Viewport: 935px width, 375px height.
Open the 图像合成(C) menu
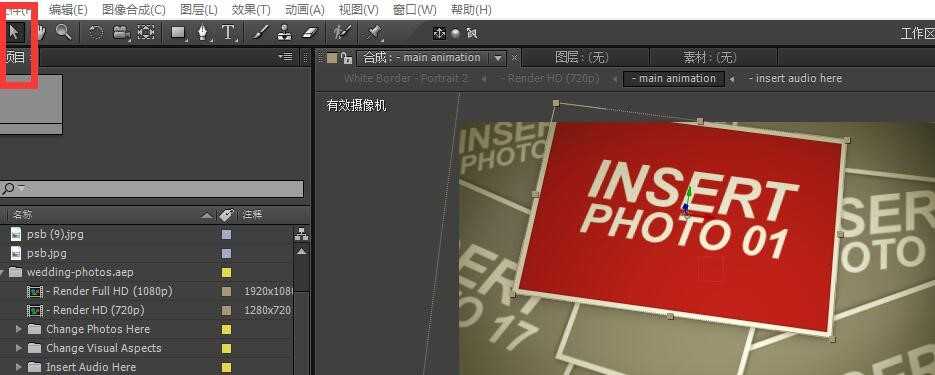click(134, 10)
